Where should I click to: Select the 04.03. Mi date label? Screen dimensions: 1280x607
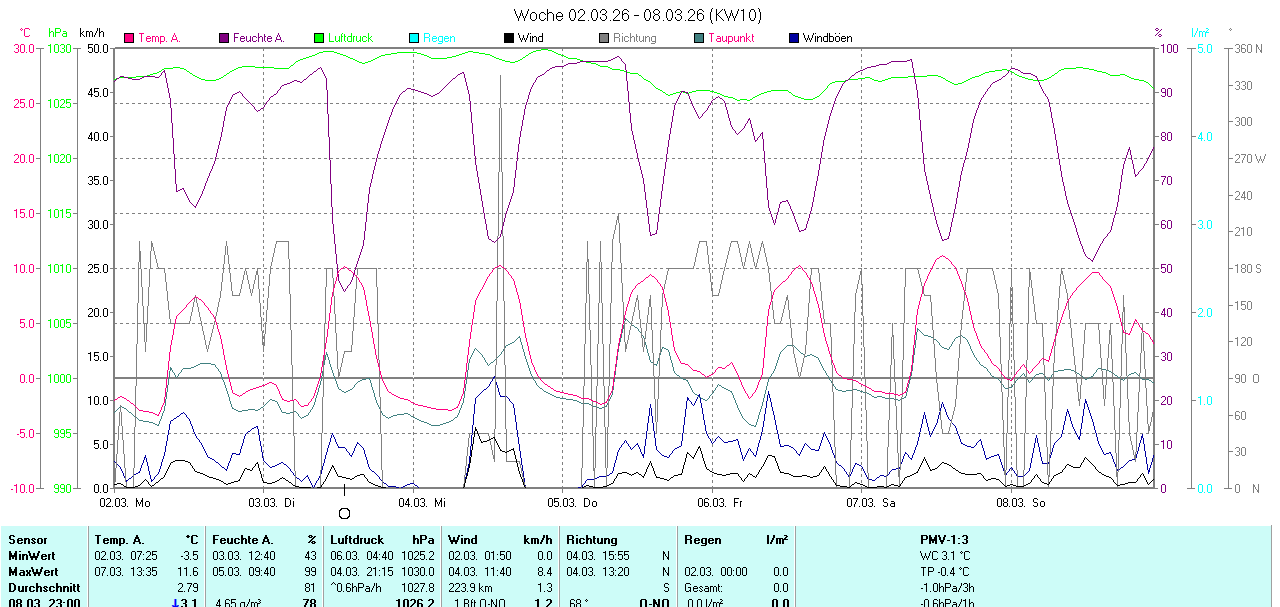click(421, 503)
